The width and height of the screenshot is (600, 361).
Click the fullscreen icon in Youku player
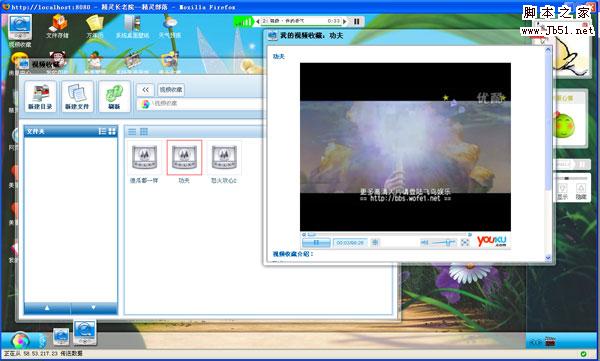(465, 242)
